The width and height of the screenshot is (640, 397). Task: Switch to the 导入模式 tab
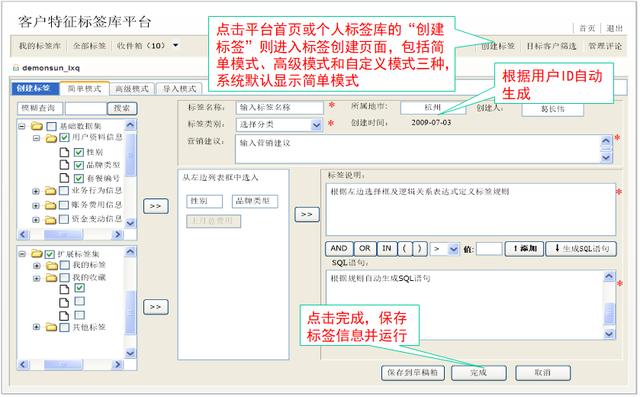click(180, 89)
